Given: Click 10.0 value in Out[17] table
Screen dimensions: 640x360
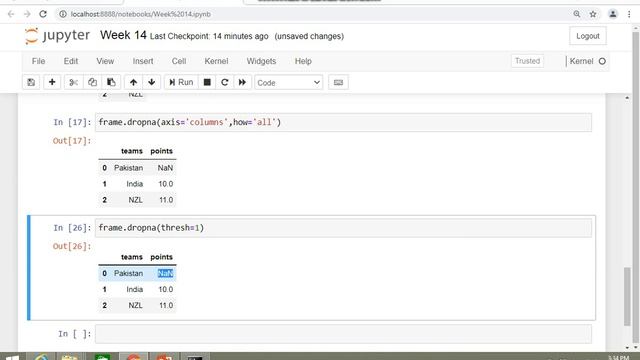Looking at the screenshot, I should point(166,184).
